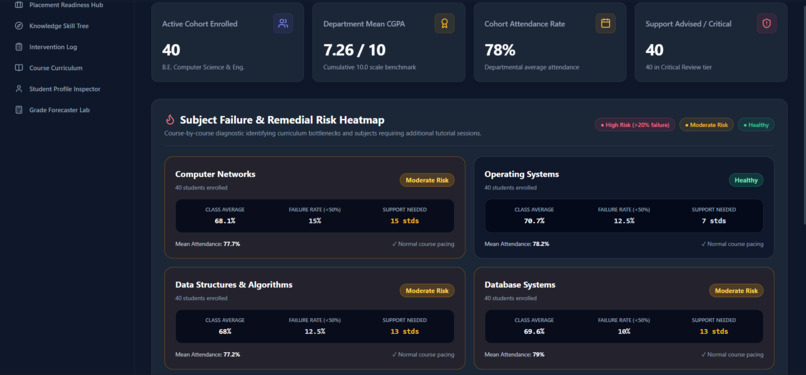
Task: Click Subject Failure & Remedial Risk Heatmap heading
Action: pyautogui.click(x=282, y=120)
